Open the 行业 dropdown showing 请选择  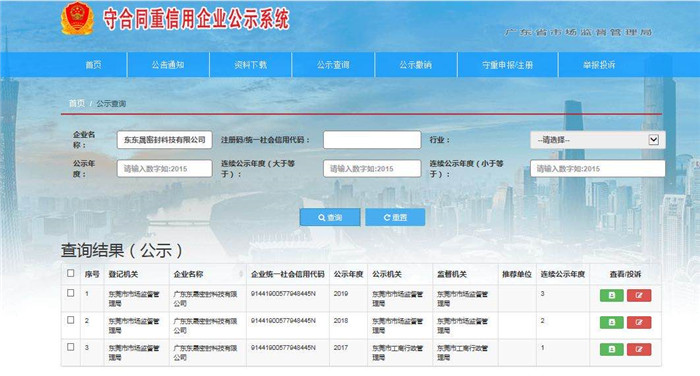597,140
